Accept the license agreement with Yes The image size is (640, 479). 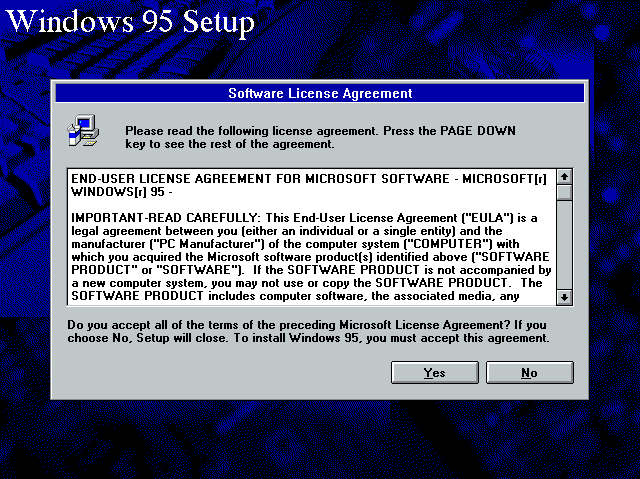pos(435,373)
